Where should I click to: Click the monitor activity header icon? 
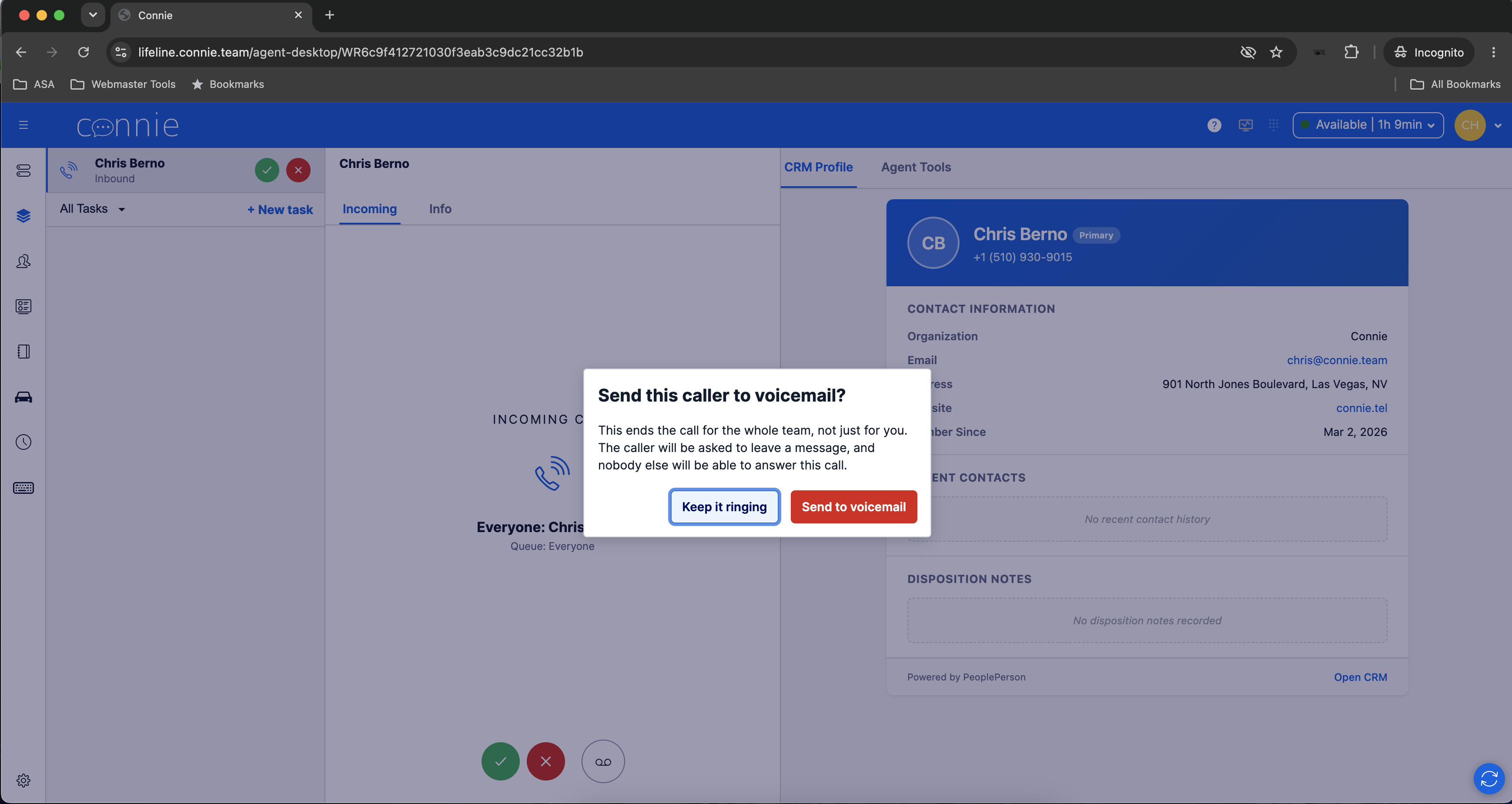tap(1245, 125)
